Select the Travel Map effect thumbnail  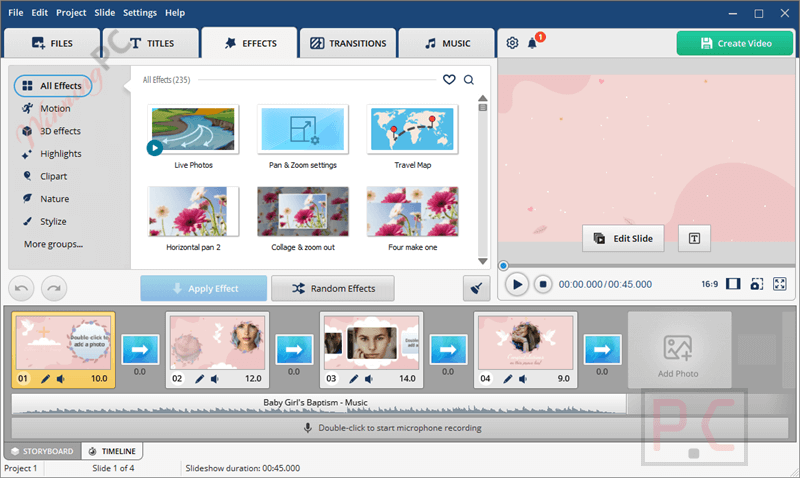(412, 130)
